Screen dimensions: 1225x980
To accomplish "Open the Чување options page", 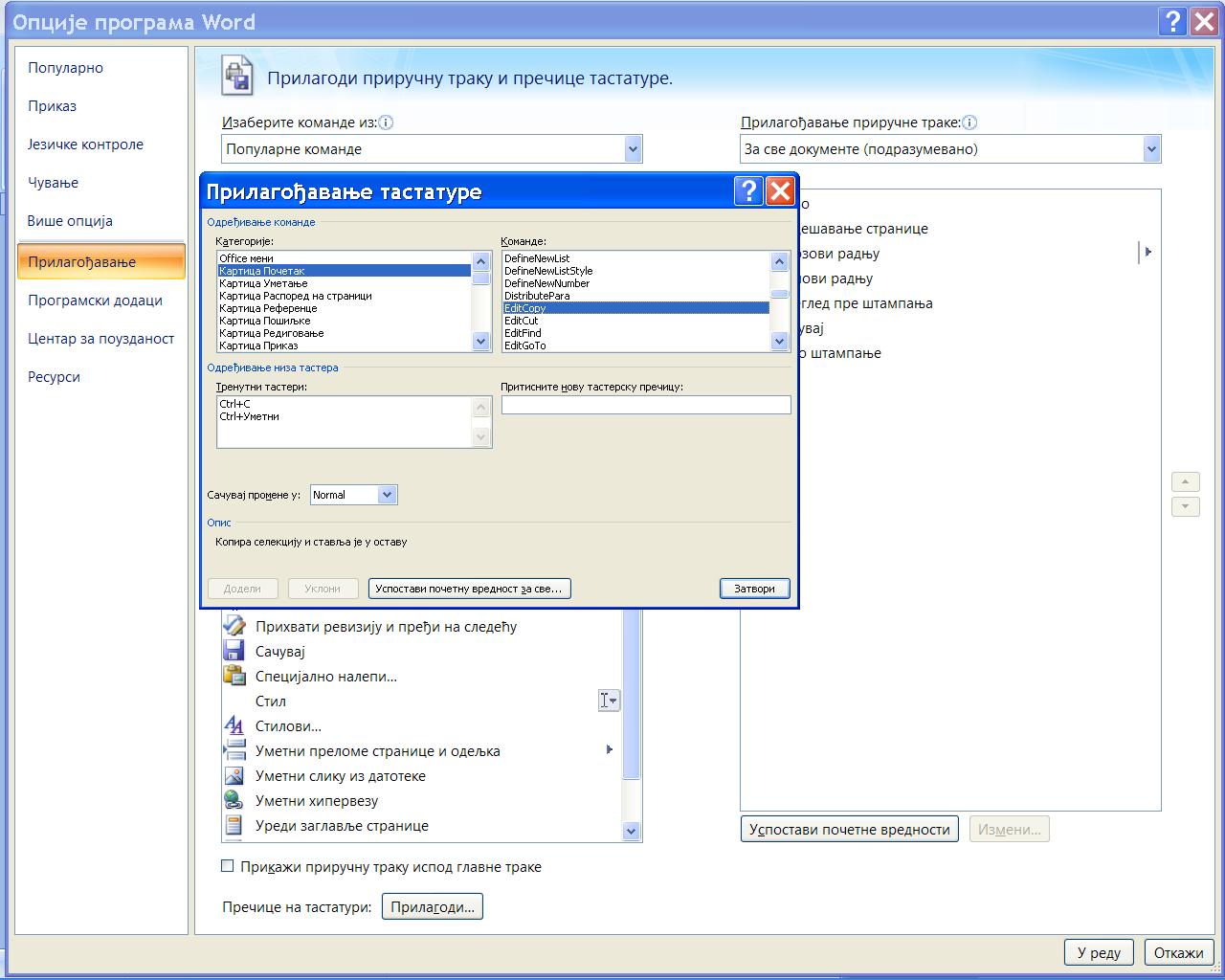I will tap(101, 183).
